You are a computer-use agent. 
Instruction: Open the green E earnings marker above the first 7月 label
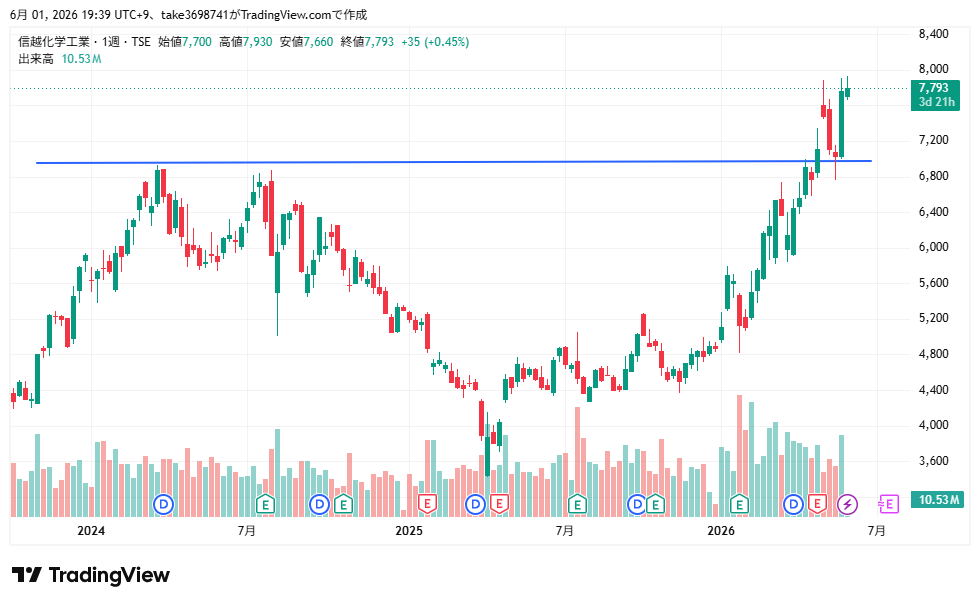pyautogui.click(x=266, y=504)
